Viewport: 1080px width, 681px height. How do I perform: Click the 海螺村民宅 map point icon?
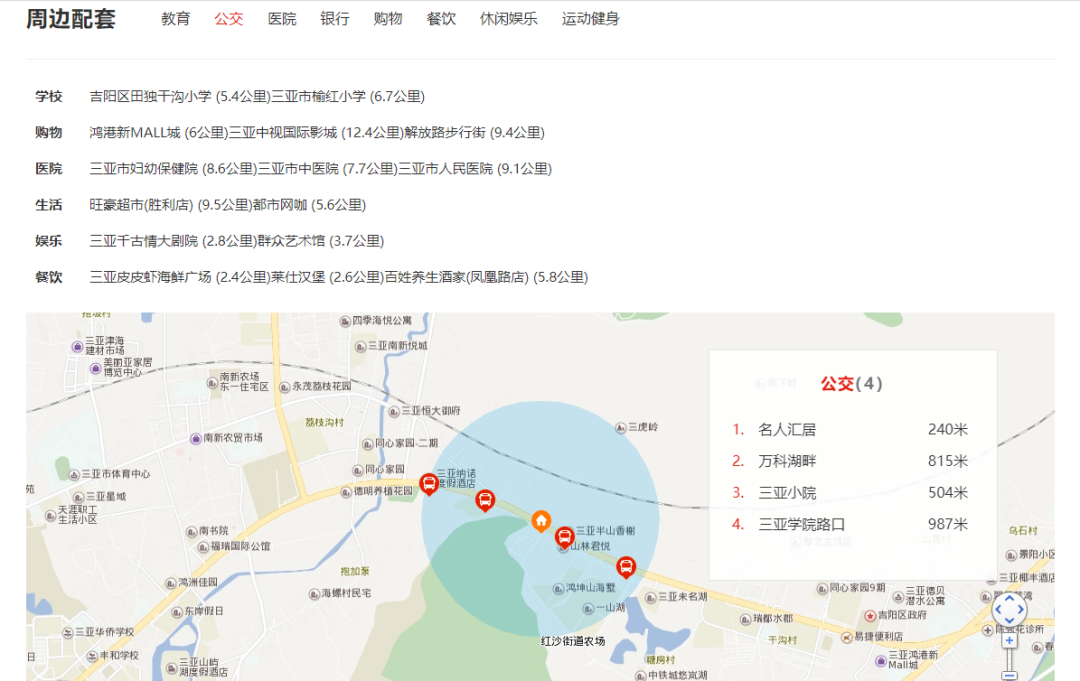314,594
